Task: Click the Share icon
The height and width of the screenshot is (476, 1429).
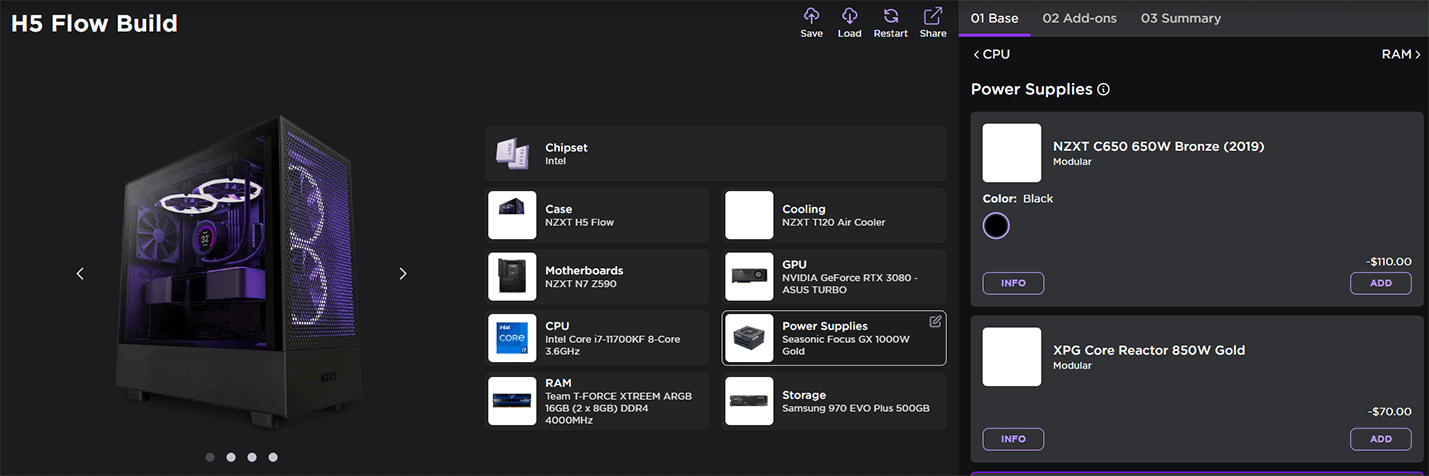Action: point(933,15)
